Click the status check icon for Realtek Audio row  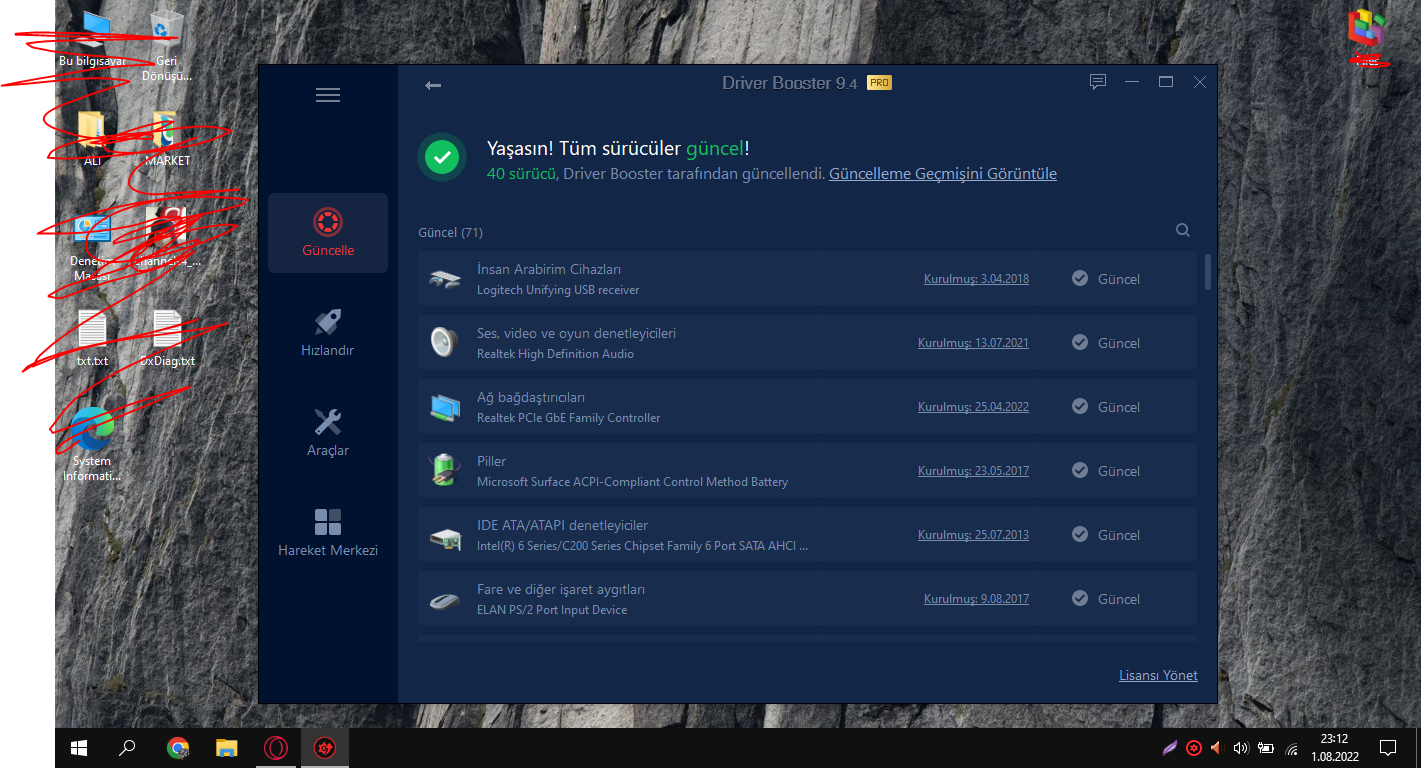tap(1080, 342)
